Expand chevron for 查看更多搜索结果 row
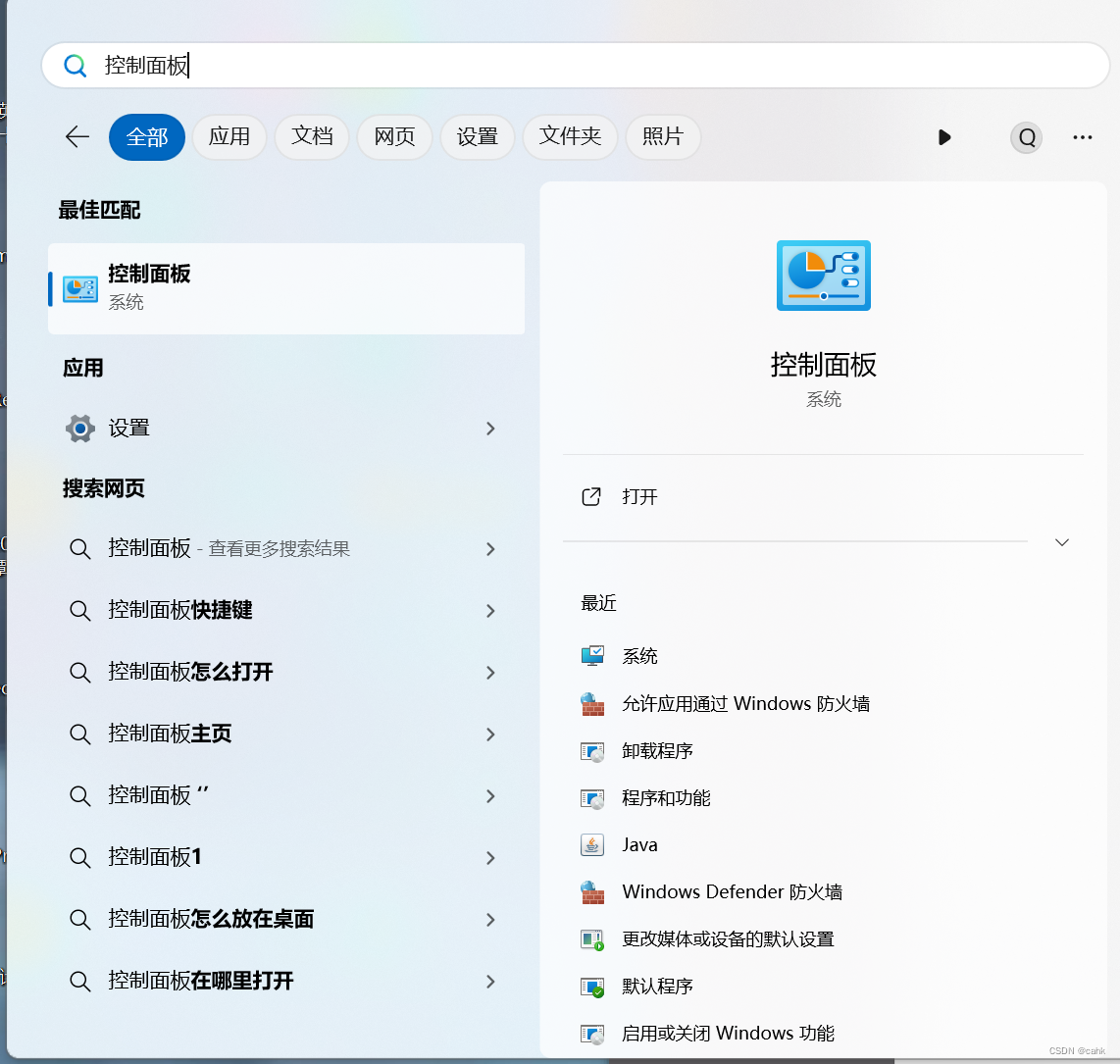Image resolution: width=1120 pixels, height=1064 pixels. [490, 549]
